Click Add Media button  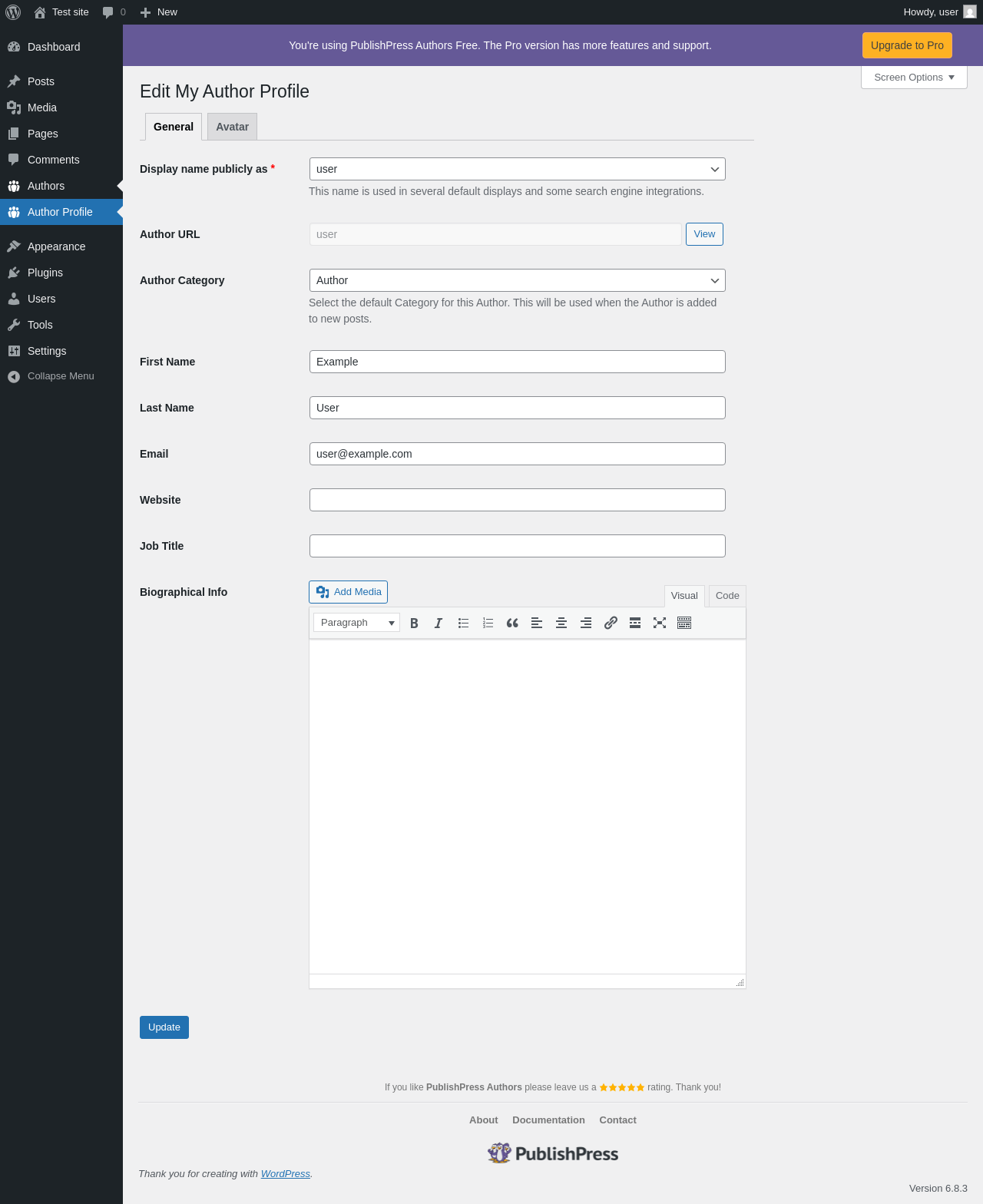(348, 592)
